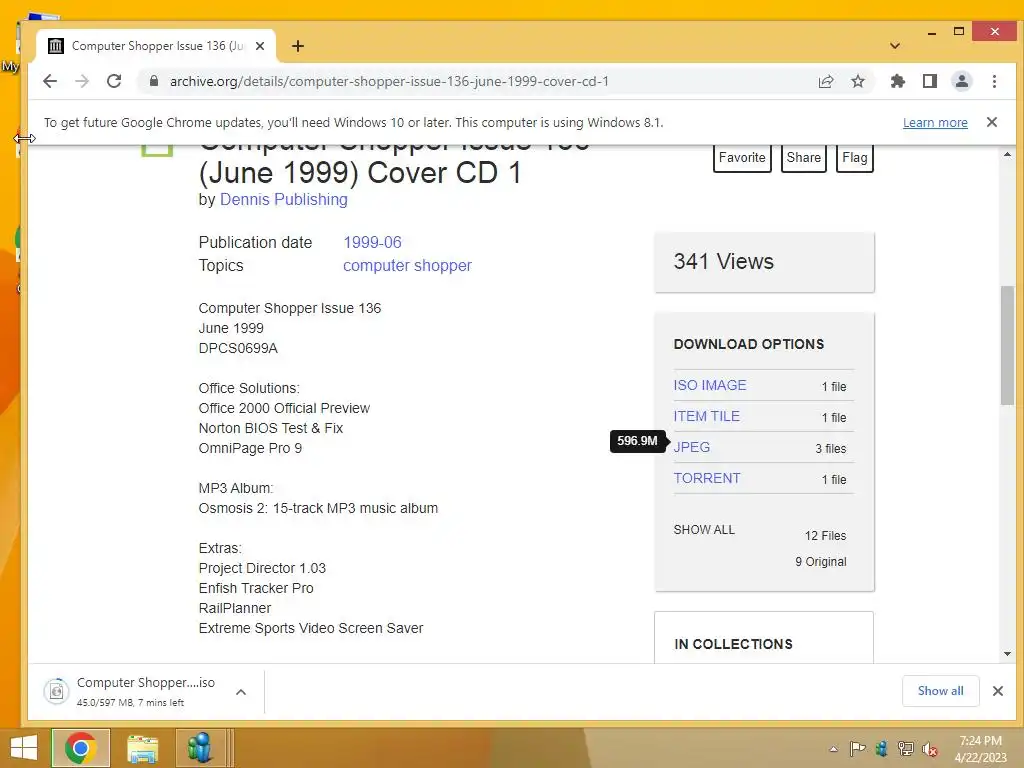Toggle the browser side panel icon
Viewport: 1024px width, 768px height.
tap(930, 81)
